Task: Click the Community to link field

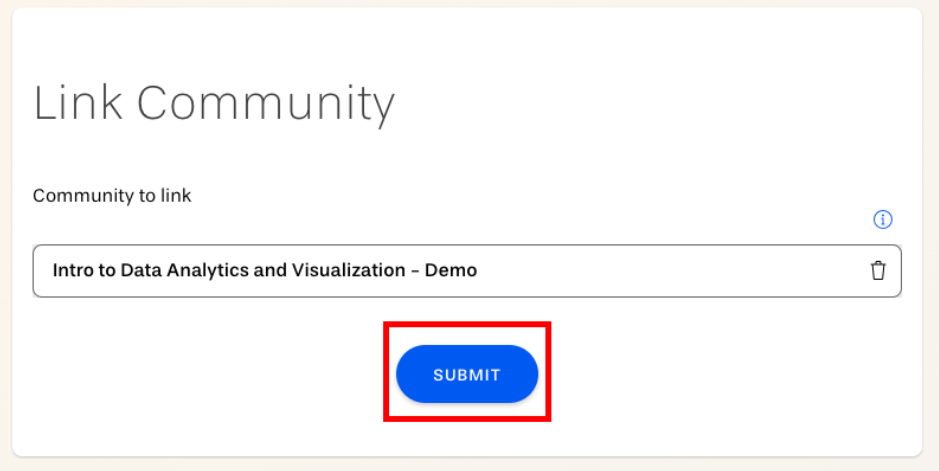Action: click(467, 271)
